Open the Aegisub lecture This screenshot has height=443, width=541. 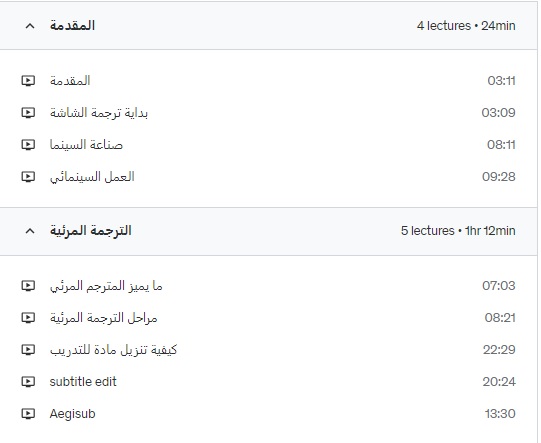[72, 414]
